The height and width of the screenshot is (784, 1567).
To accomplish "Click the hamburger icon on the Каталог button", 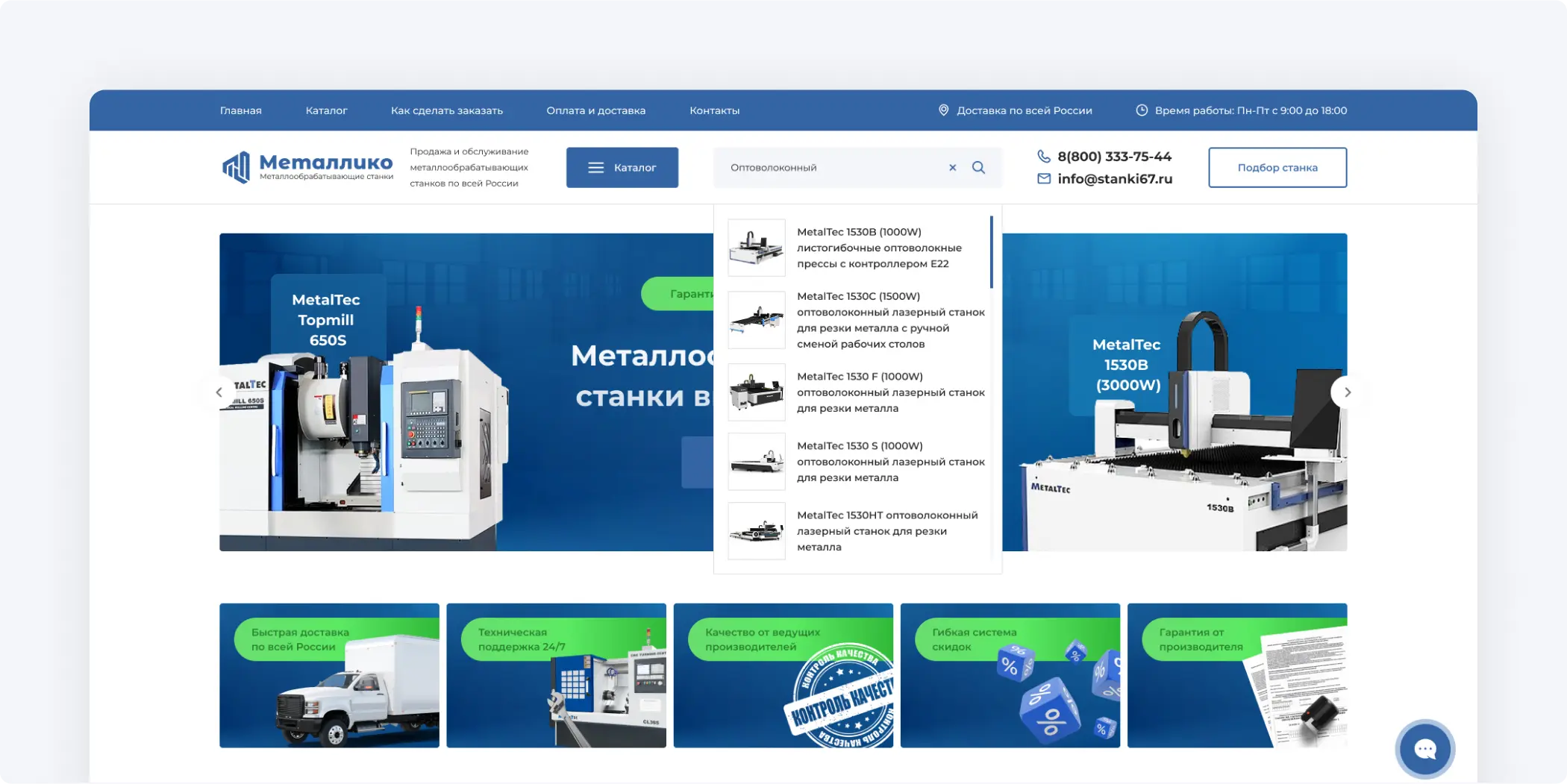I will [x=596, y=167].
